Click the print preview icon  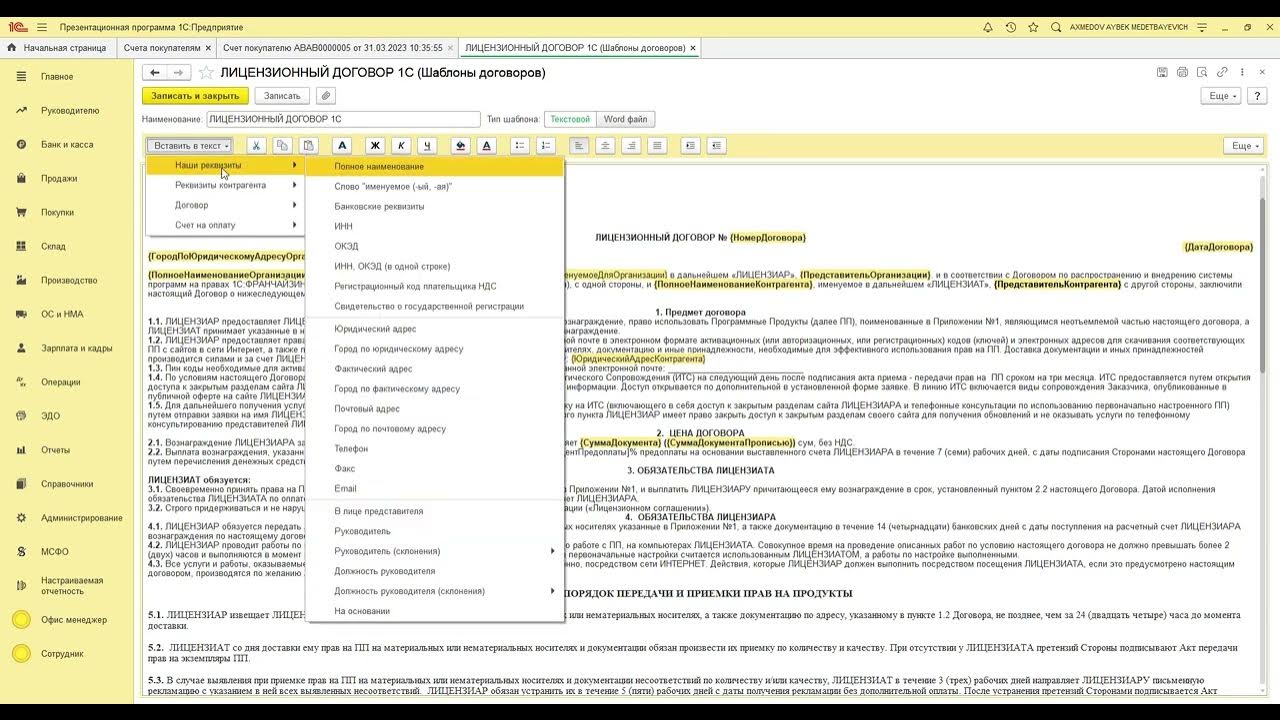1202,72
